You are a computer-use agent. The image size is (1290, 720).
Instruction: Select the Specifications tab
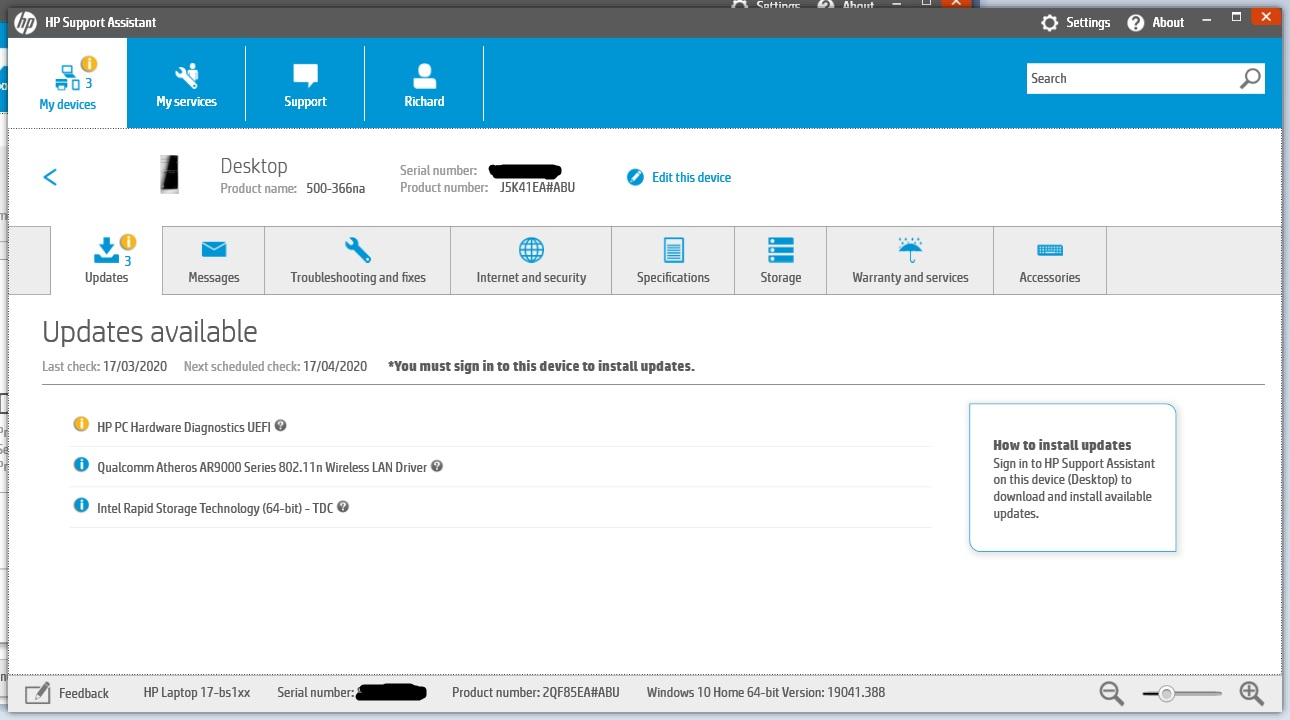pos(673,260)
